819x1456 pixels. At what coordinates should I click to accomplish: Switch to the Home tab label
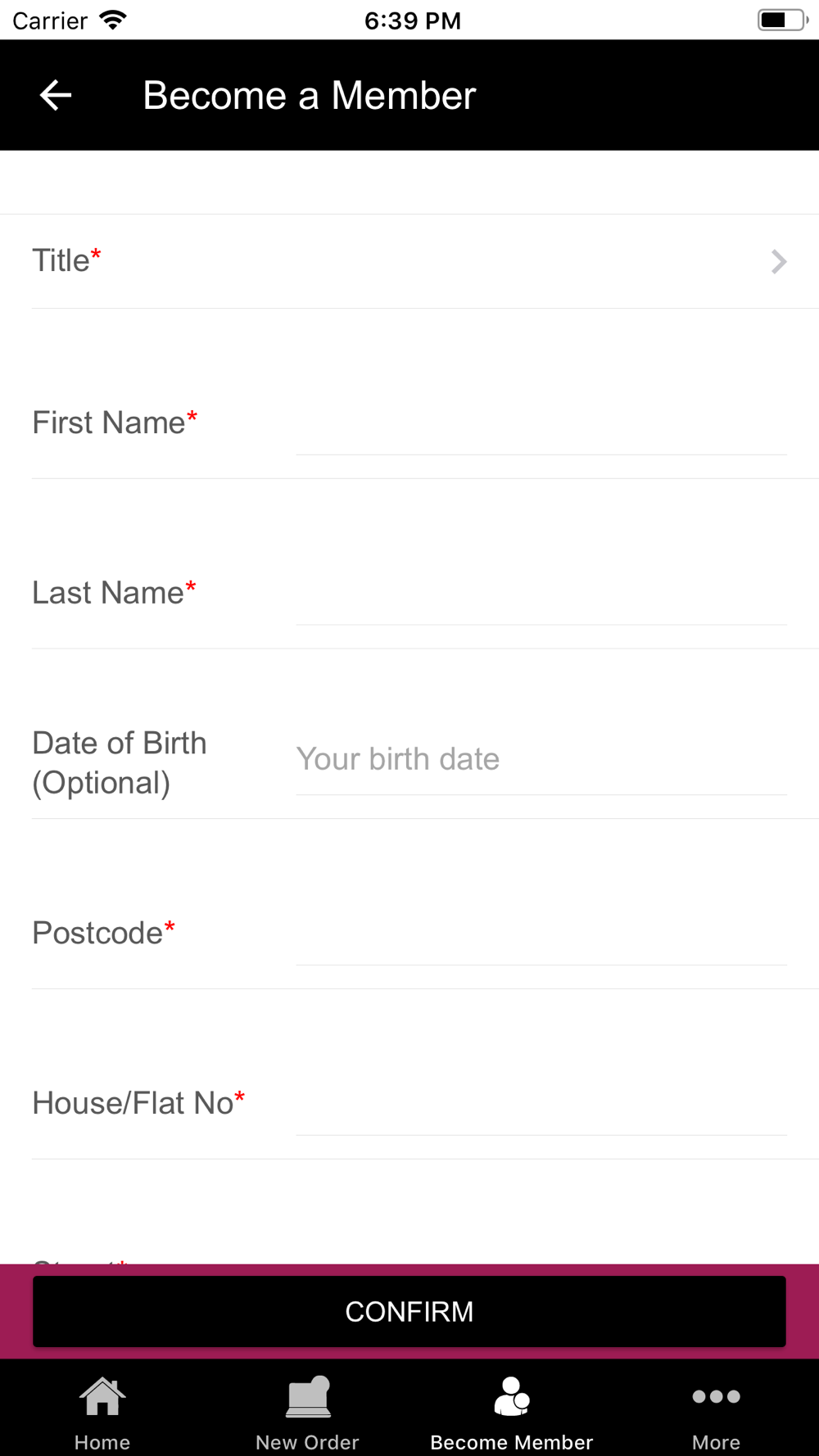[102, 1442]
